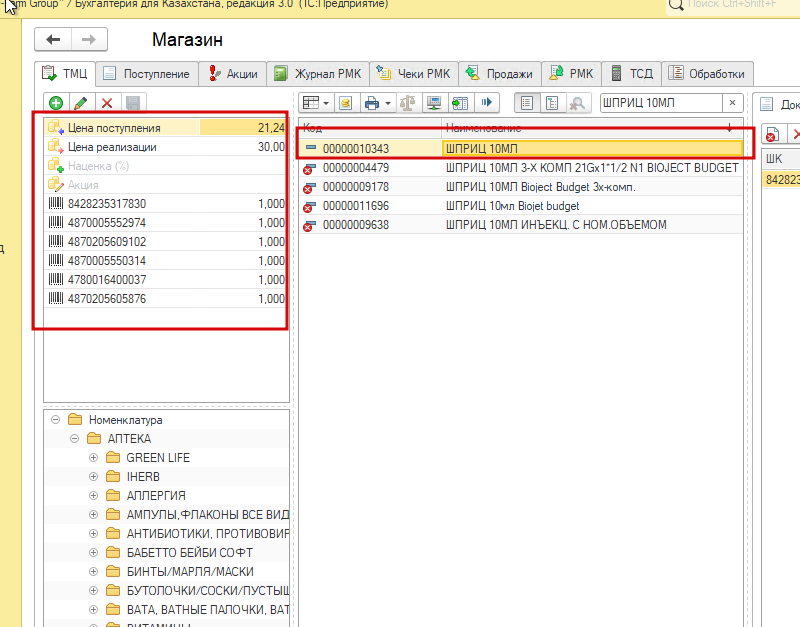
Task: Clear the ШПРИЦ 10МЛ search field
Action: click(732, 103)
